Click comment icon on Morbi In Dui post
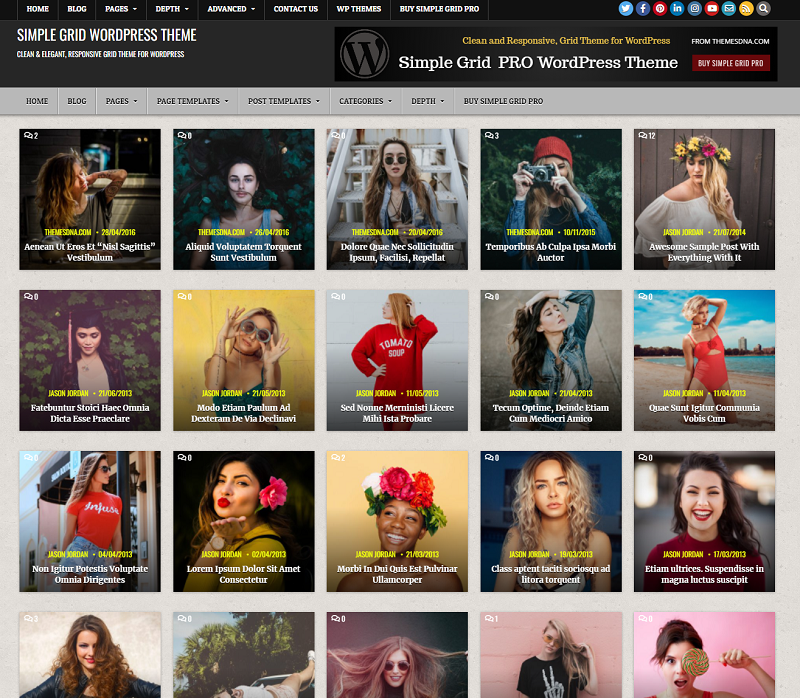The width and height of the screenshot is (800, 698). pyautogui.click(x=338, y=458)
